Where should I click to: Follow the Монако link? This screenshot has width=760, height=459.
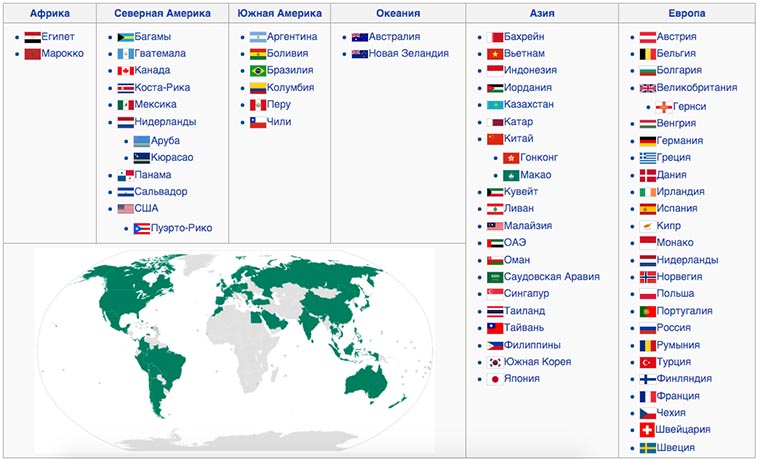675,242
